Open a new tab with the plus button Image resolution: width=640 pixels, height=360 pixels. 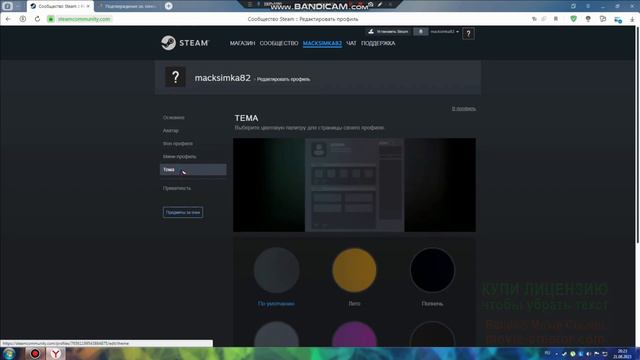point(169,6)
